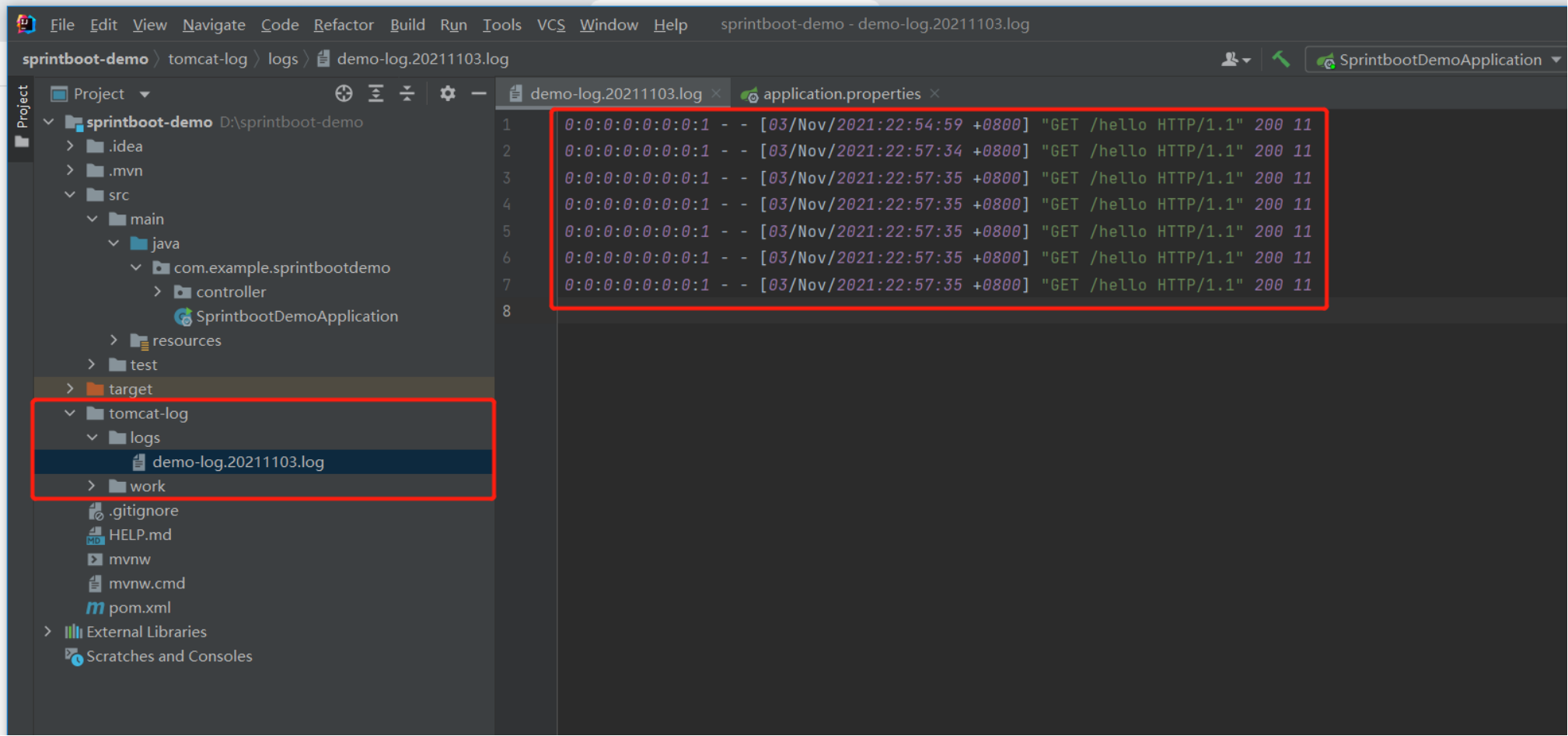Click sprintboot-demo in the breadcrumb bar
The height and width of the screenshot is (736, 1568).
pos(85,59)
